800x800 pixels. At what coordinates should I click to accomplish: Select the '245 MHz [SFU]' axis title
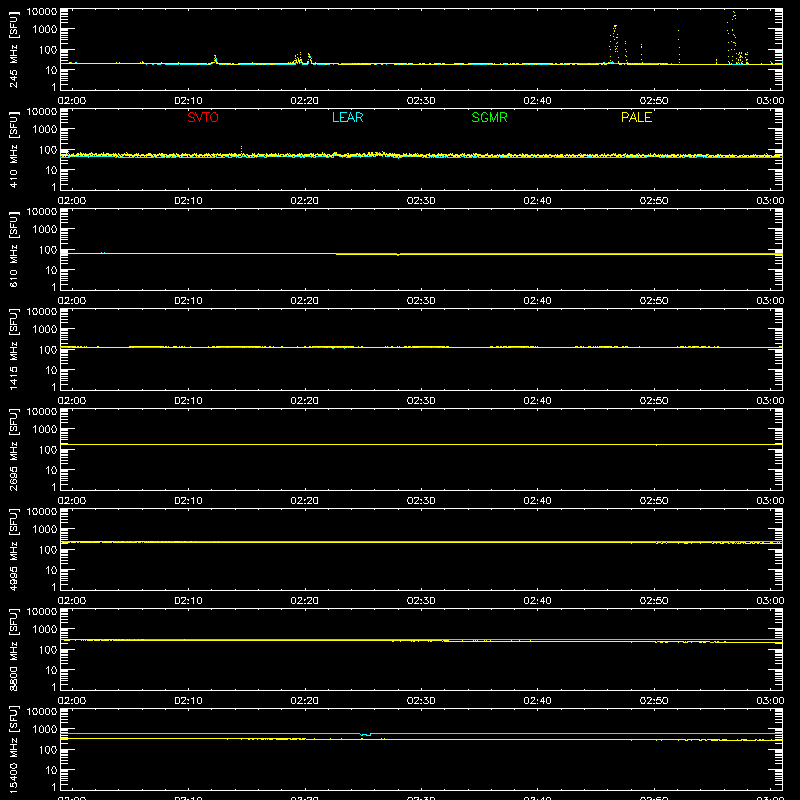click(x=13, y=49)
